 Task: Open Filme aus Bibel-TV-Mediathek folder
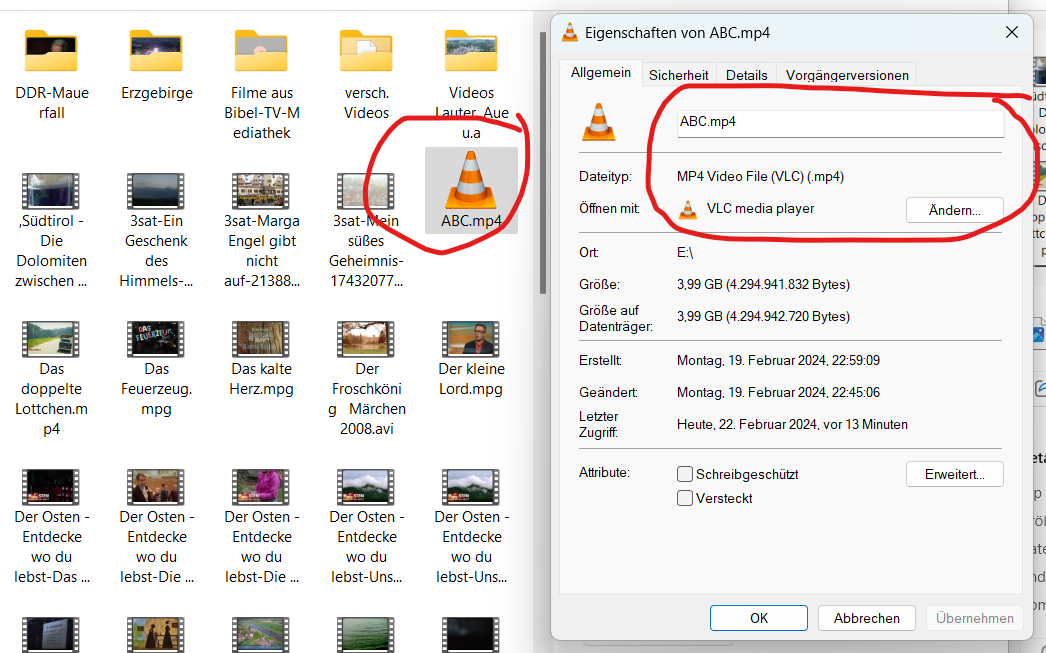261,49
